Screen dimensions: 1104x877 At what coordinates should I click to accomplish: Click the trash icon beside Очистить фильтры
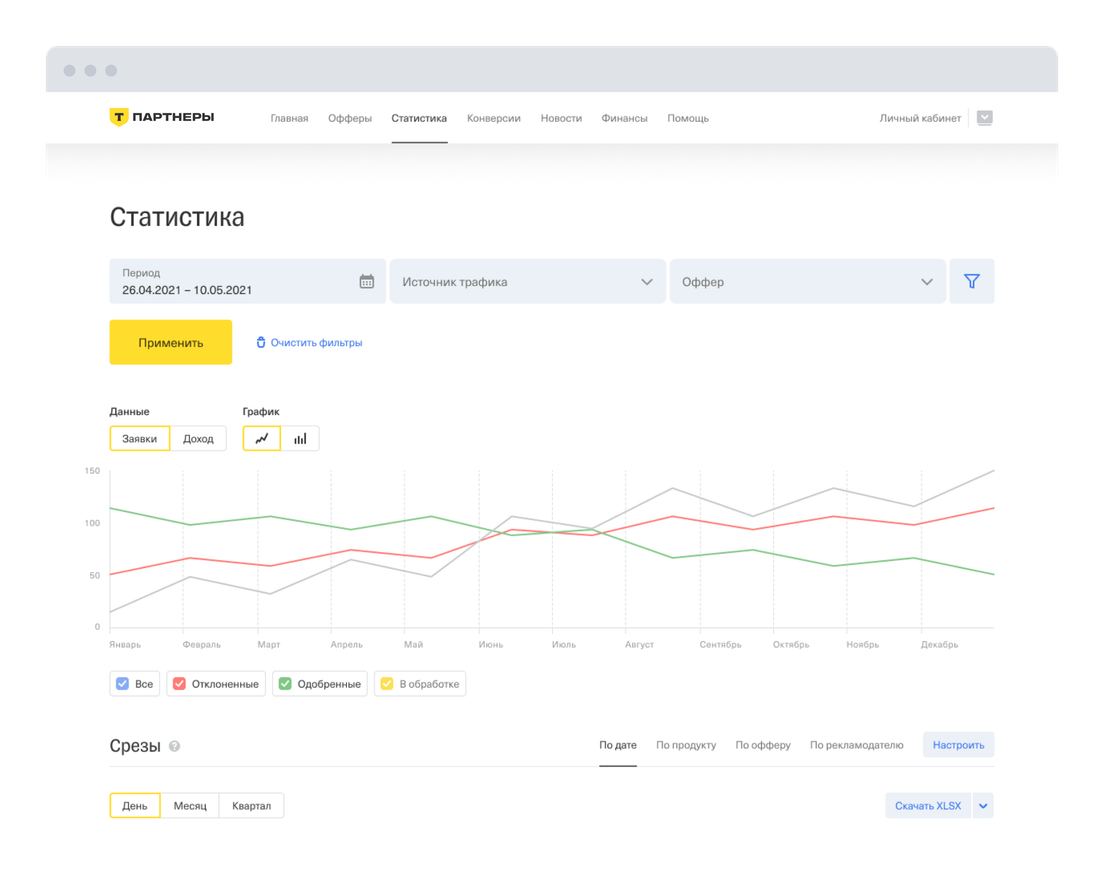(x=261, y=343)
